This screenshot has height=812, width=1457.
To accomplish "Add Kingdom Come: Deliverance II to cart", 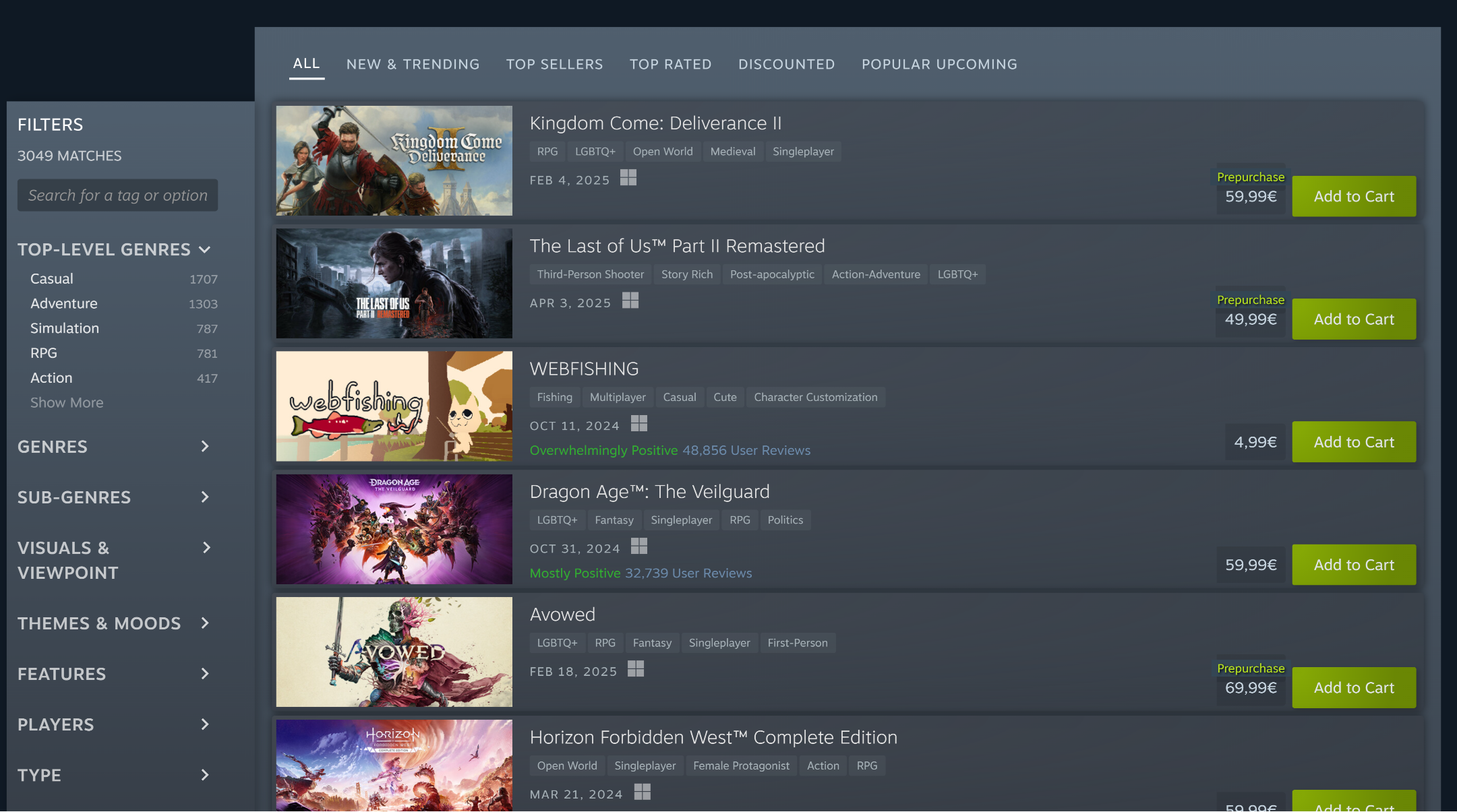I will pos(1354,196).
